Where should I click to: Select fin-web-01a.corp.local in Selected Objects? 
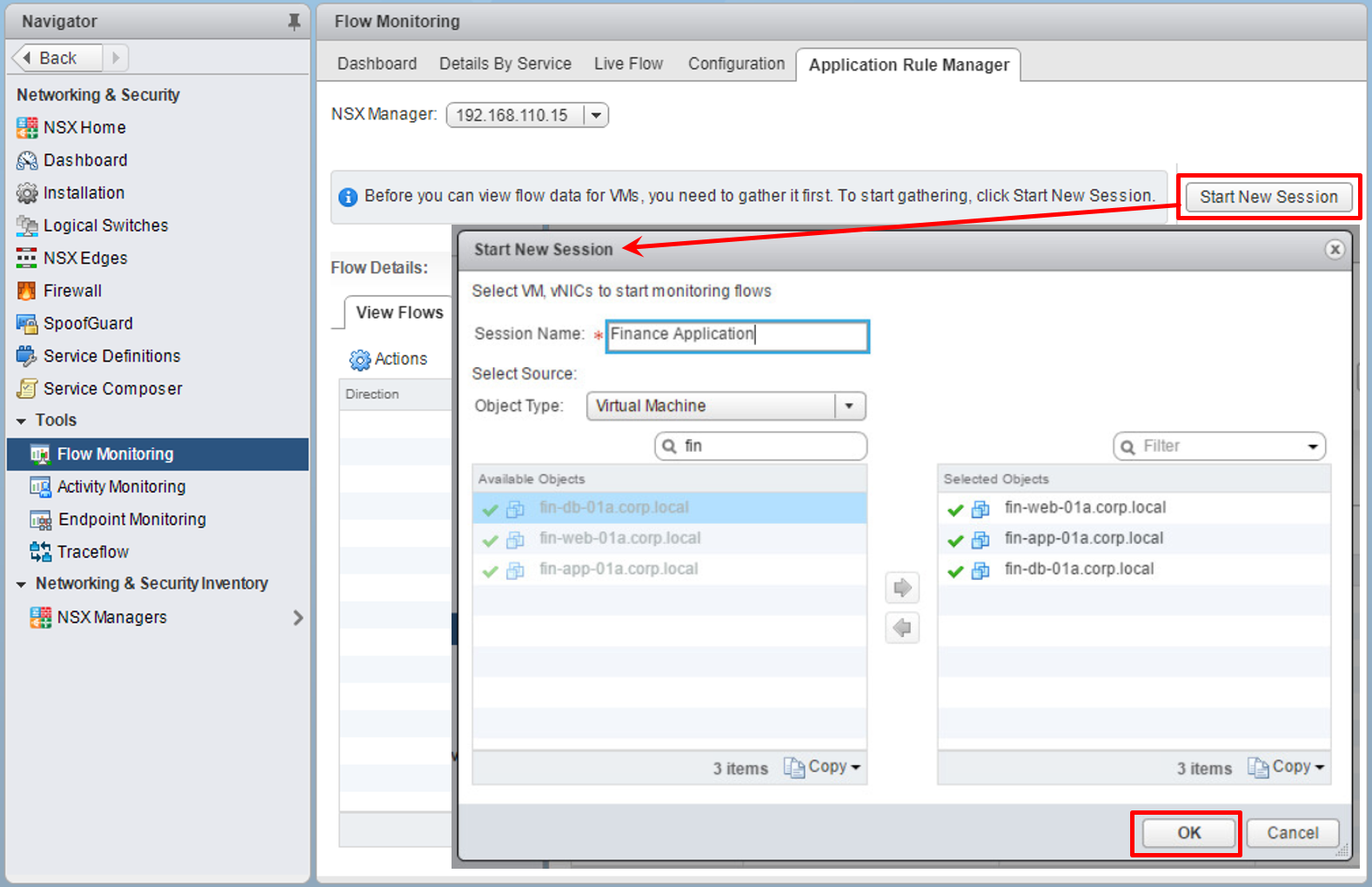(x=1134, y=508)
